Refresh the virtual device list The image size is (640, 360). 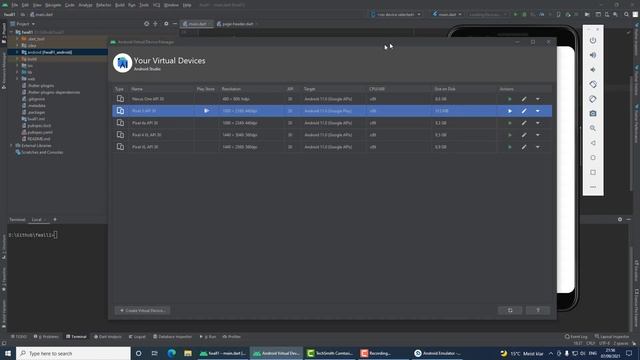[x=510, y=311]
